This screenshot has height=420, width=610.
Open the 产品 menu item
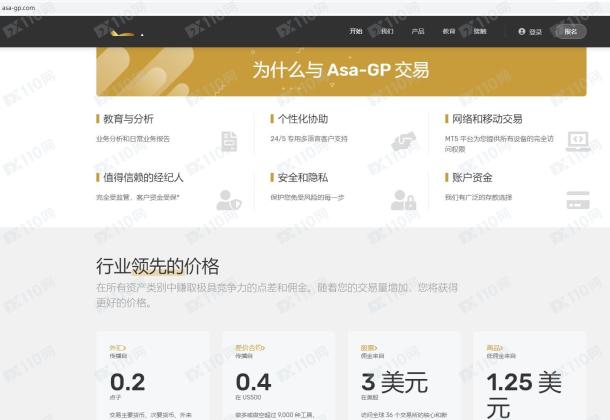pyautogui.click(x=418, y=31)
